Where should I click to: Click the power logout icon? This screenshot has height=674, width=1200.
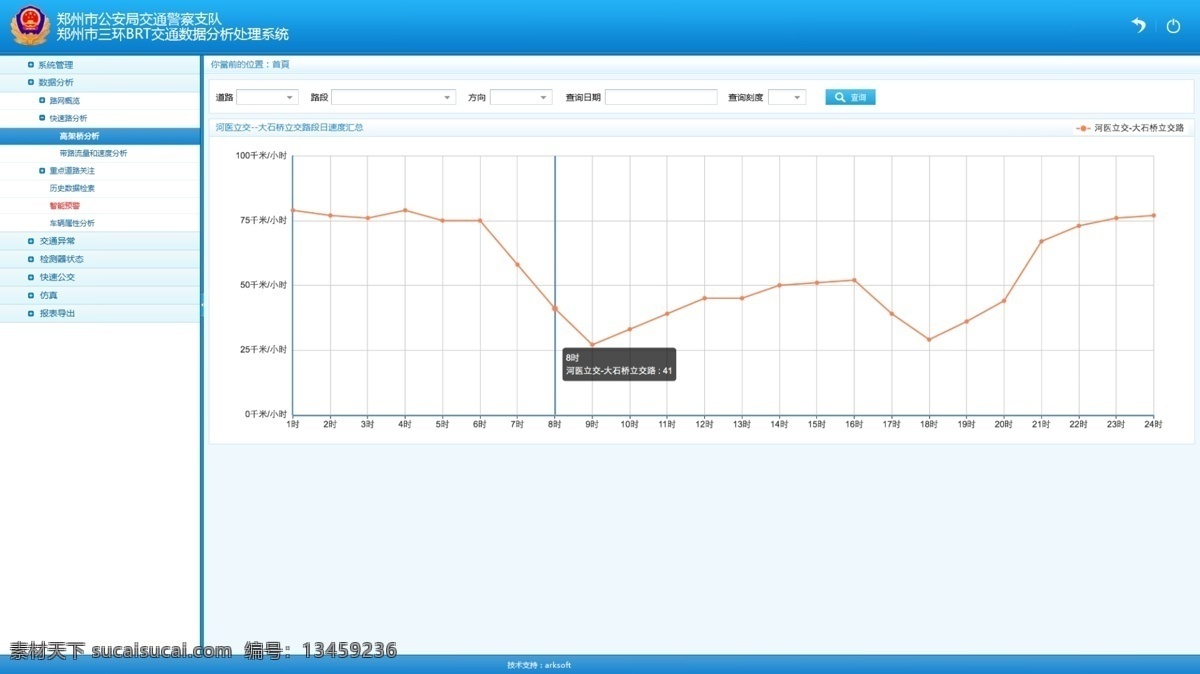pyautogui.click(x=1174, y=26)
